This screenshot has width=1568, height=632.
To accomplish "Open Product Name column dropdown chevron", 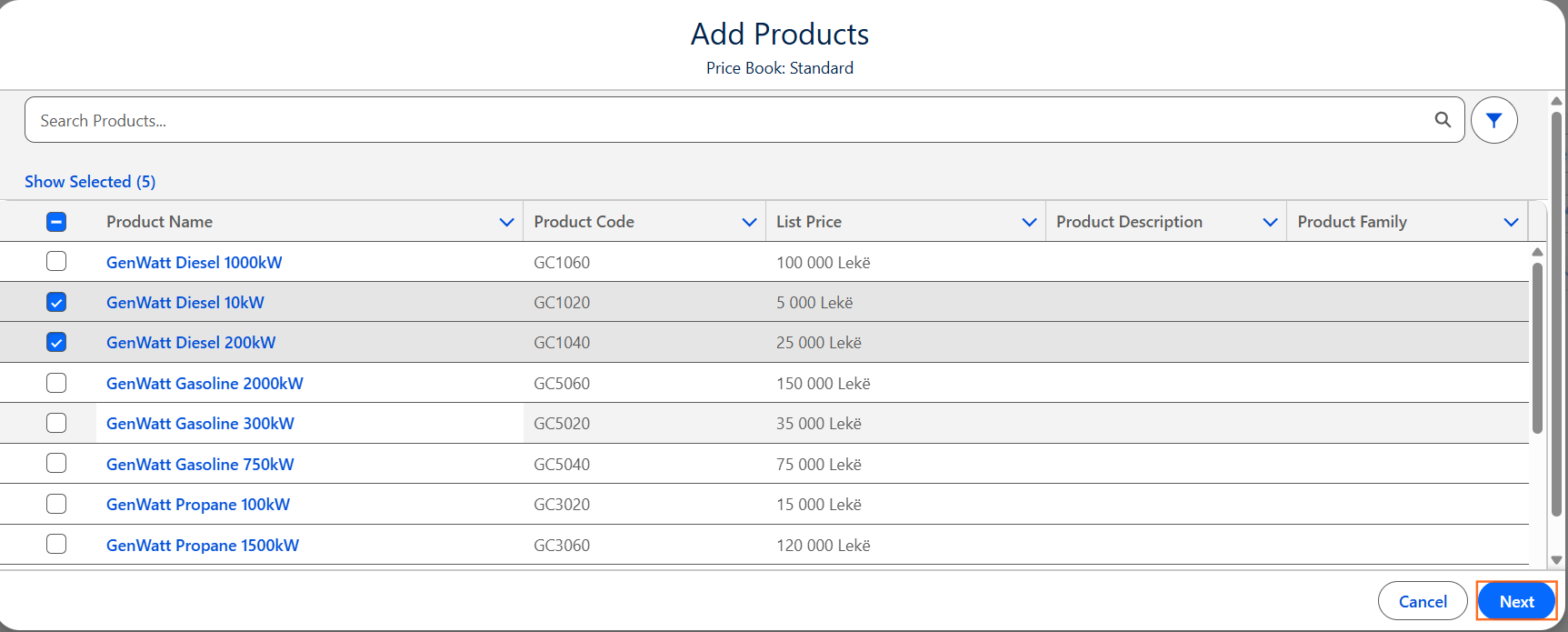I will click(x=506, y=222).
